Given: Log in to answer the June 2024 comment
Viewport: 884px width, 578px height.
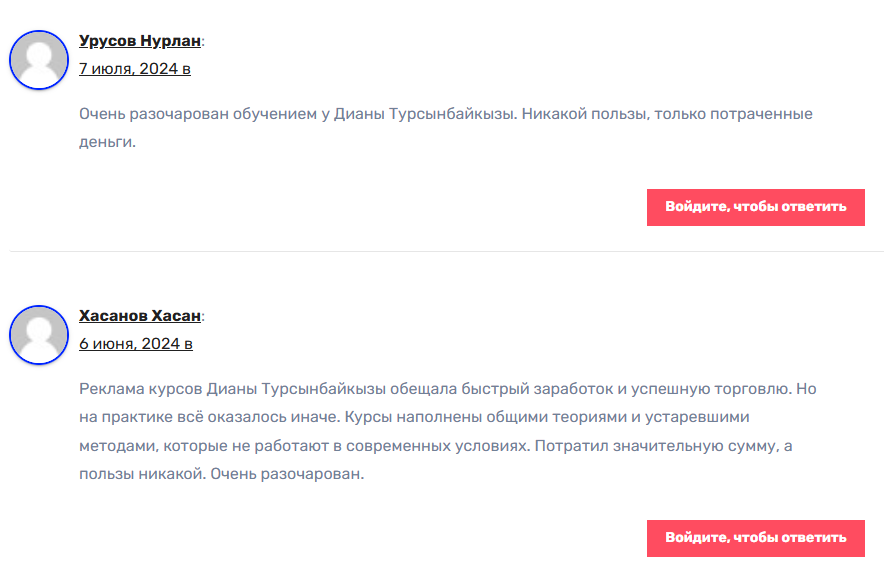Looking at the screenshot, I should point(755,539).
